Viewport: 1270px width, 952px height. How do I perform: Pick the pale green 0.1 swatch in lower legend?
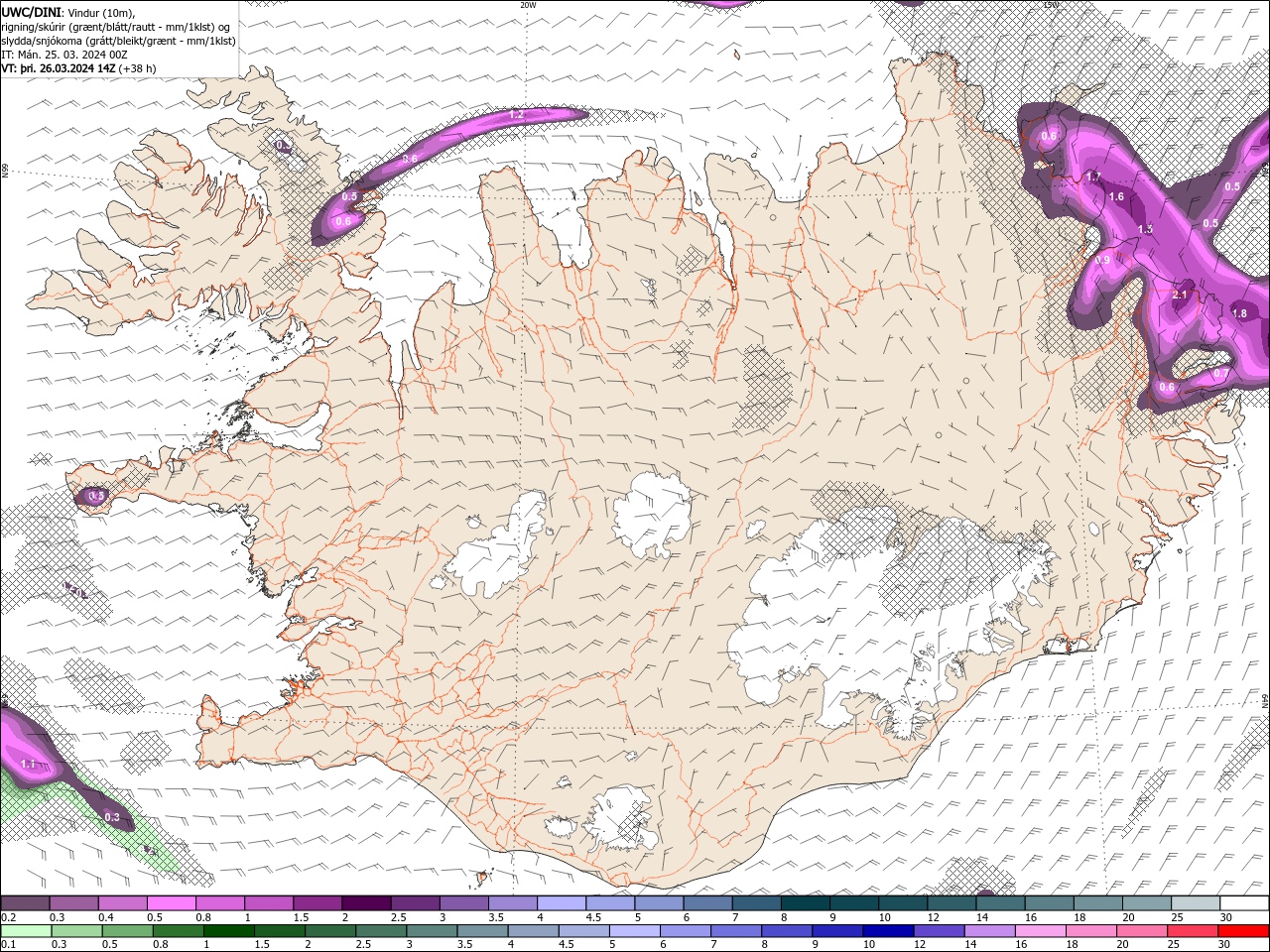coord(26,931)
